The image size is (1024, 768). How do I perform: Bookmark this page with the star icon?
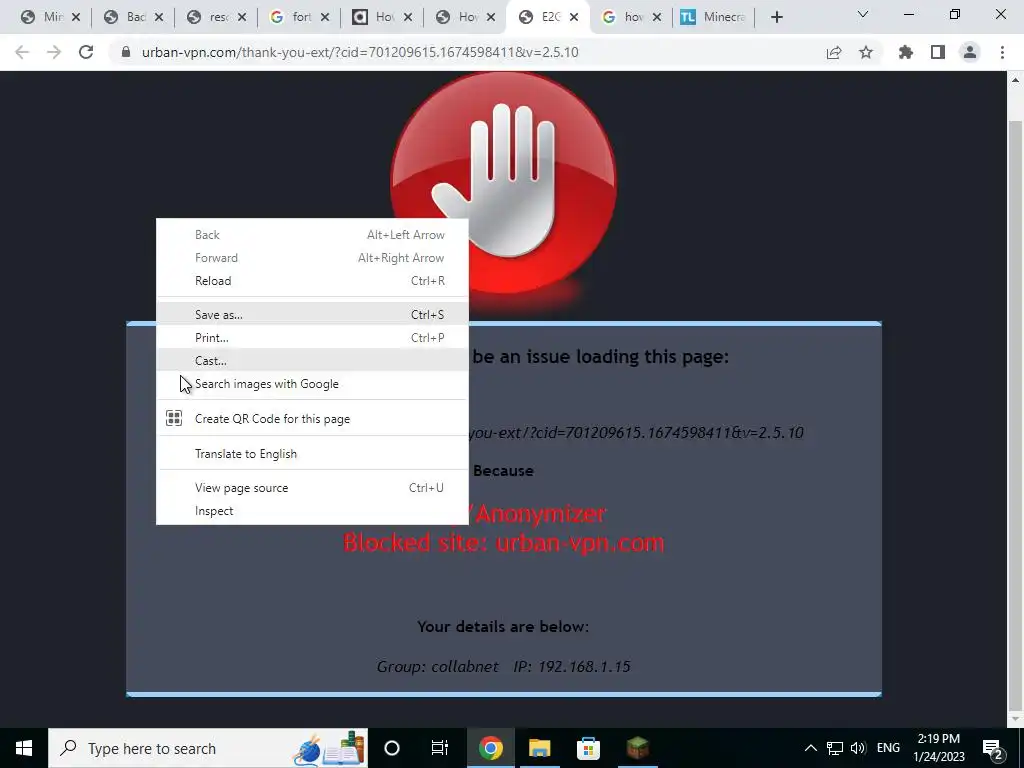tap(866, 52)
